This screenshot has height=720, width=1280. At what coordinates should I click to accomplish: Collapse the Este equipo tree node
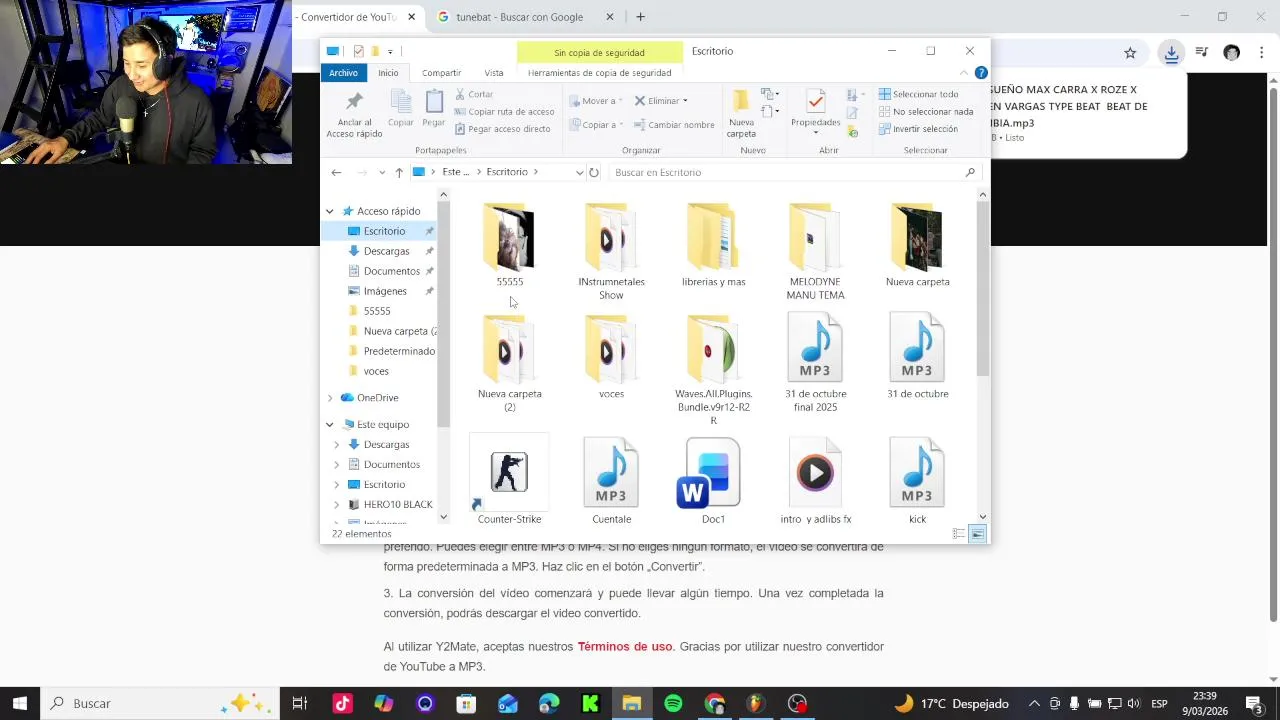click(x=329, y=425)
